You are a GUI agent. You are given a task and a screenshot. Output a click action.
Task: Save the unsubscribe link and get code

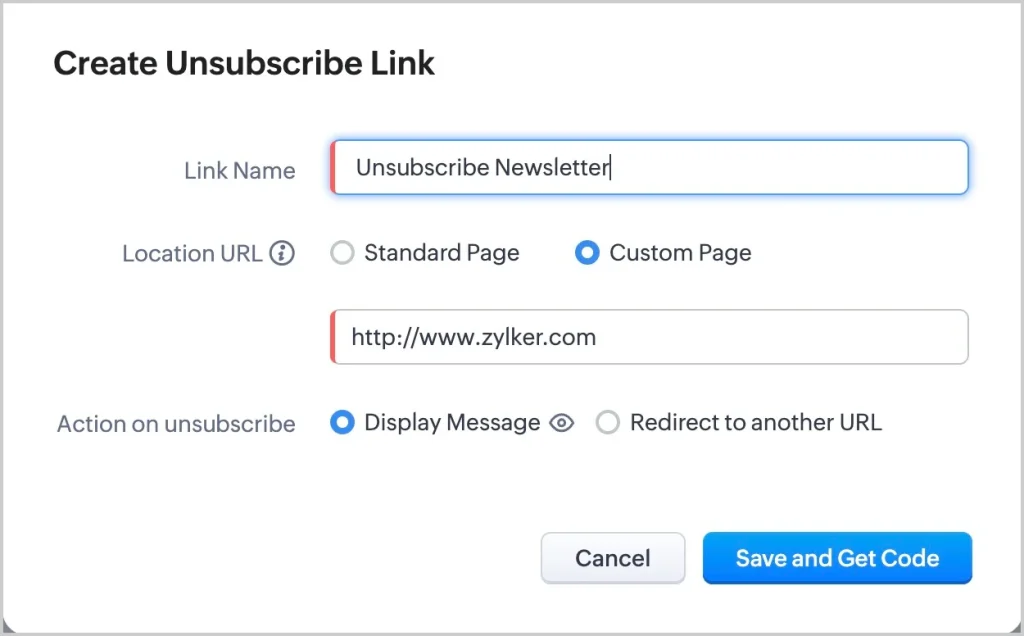pyautogui.click(x=837, y=558)
